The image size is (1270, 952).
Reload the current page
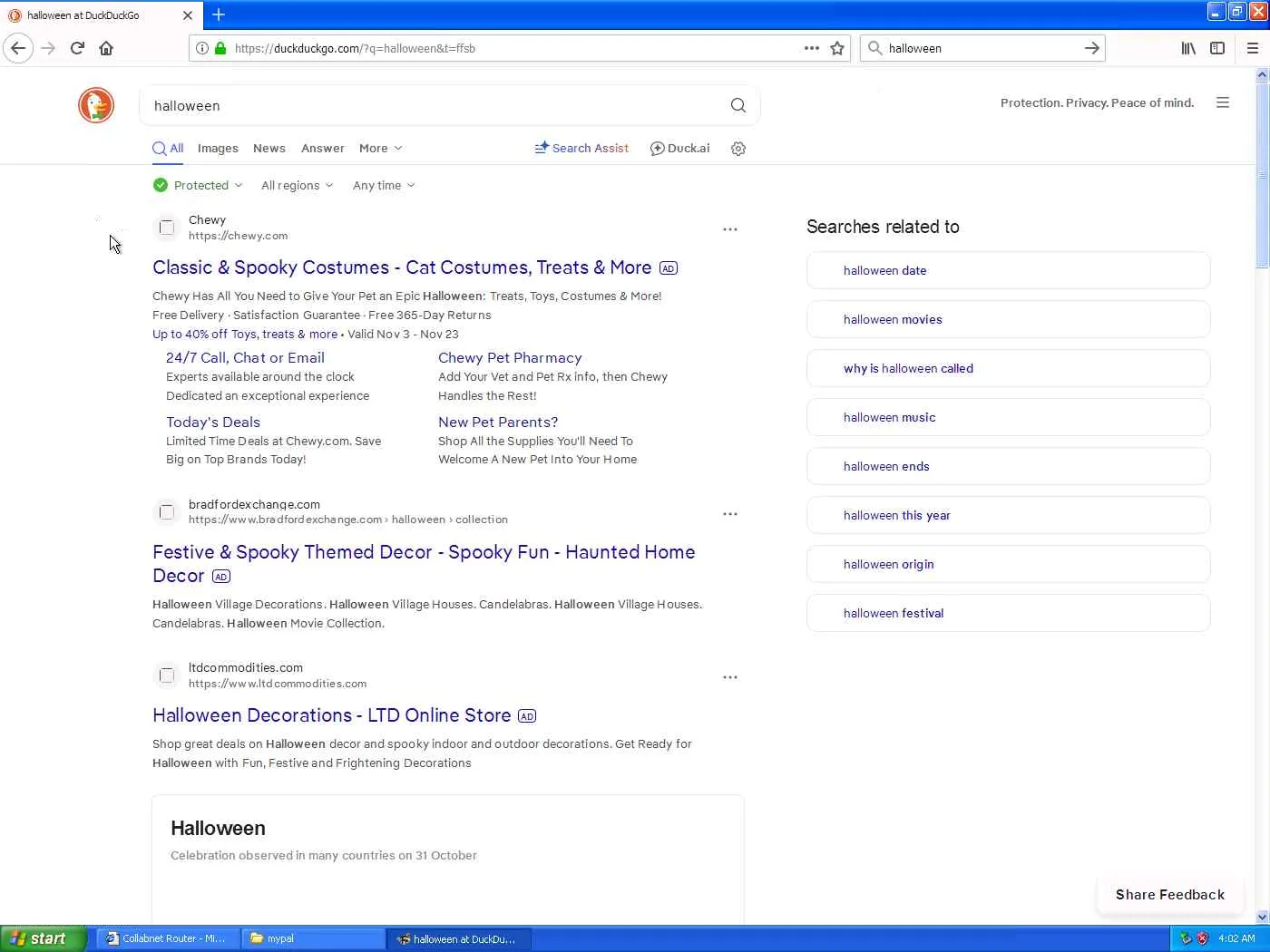[x=77, y=48]
